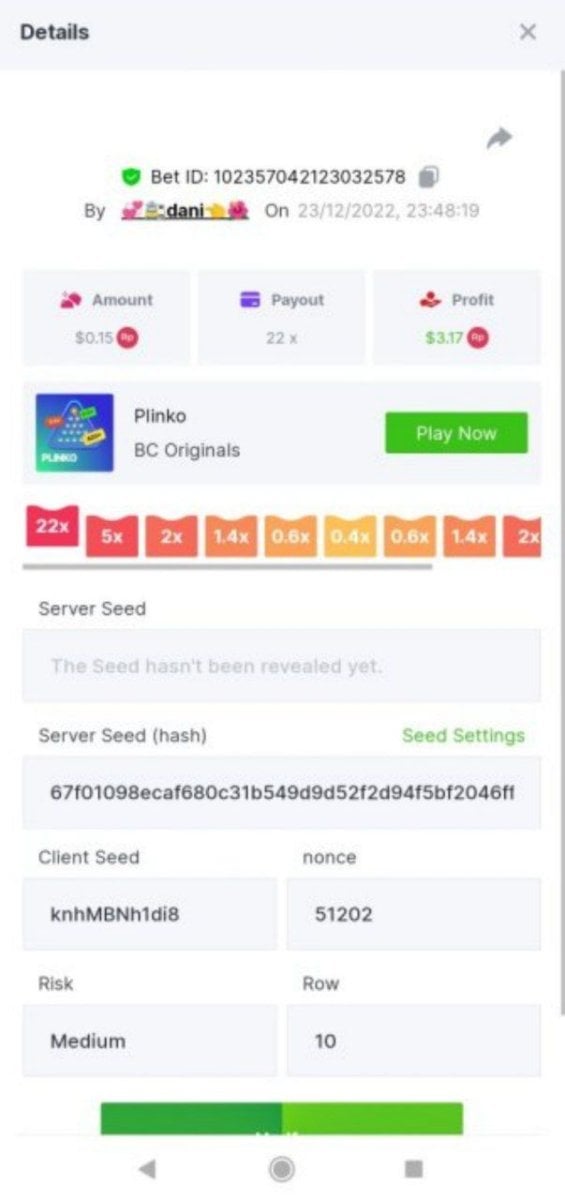The image size is (565, 1200).
Task: Tap the Android home circle button
Action: (282, 1168)
